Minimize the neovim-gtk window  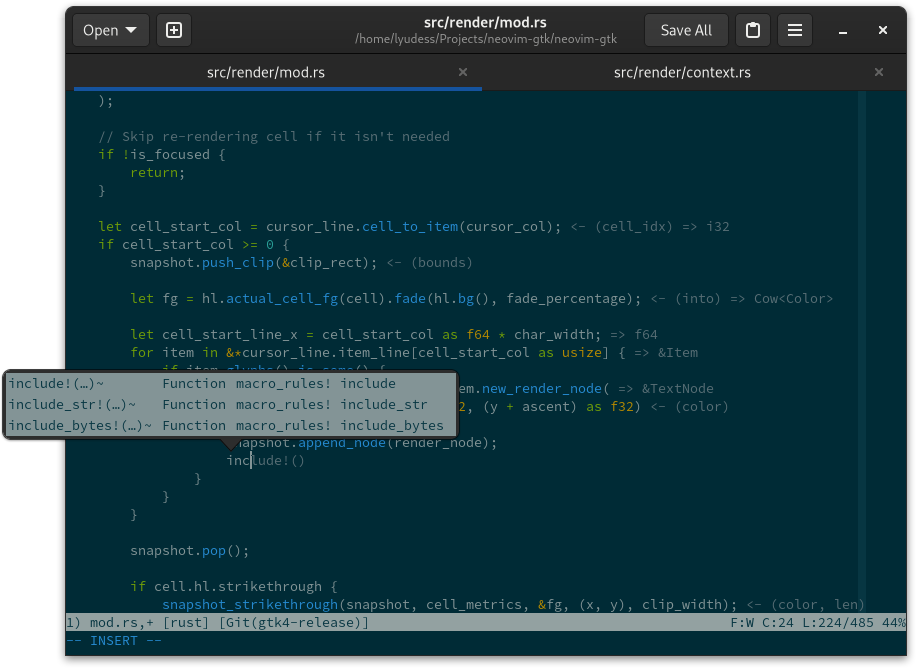[x=842, y=30]
